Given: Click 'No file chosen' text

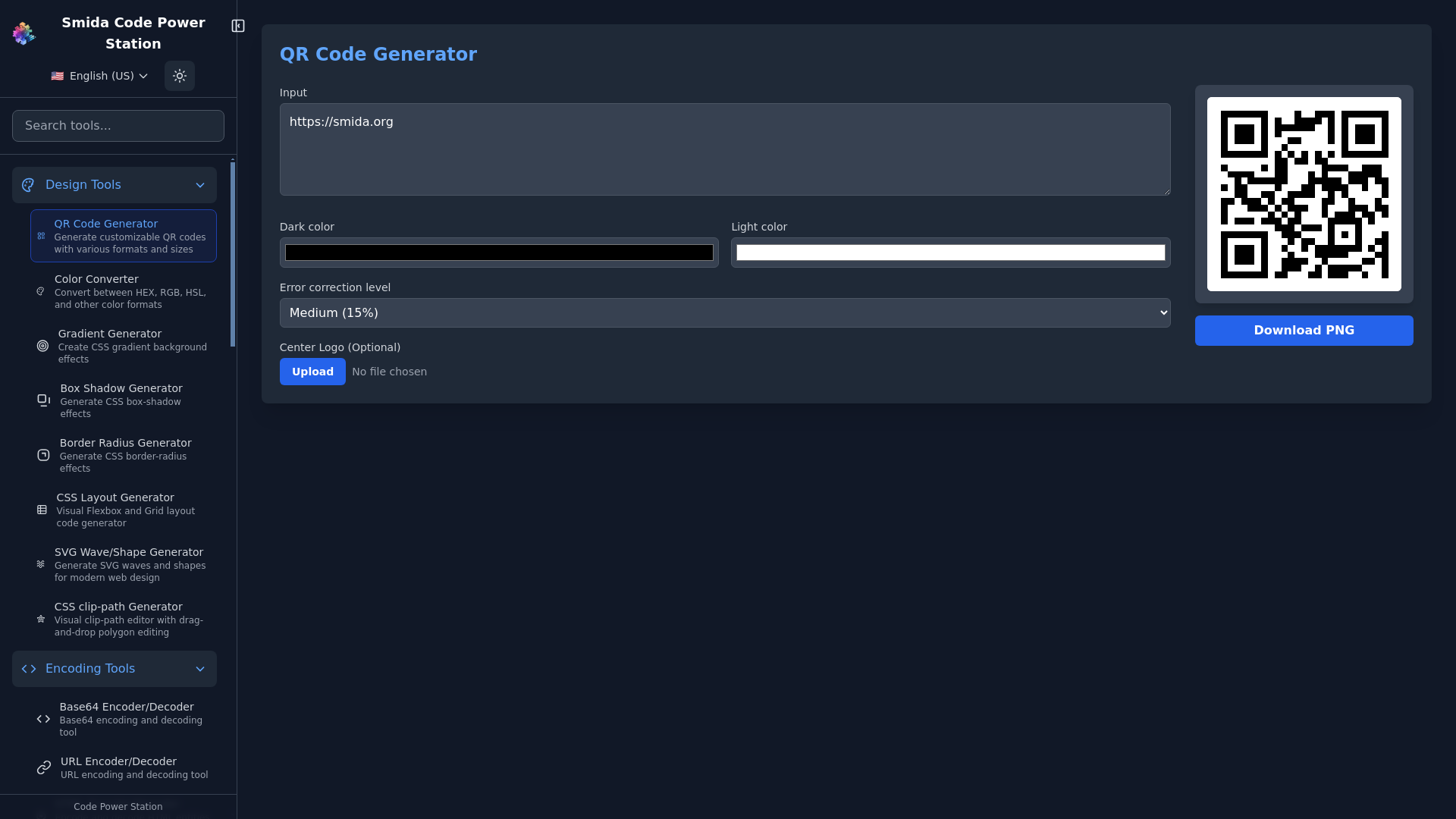Looking at the screenshot, I should tap(389, 372).
